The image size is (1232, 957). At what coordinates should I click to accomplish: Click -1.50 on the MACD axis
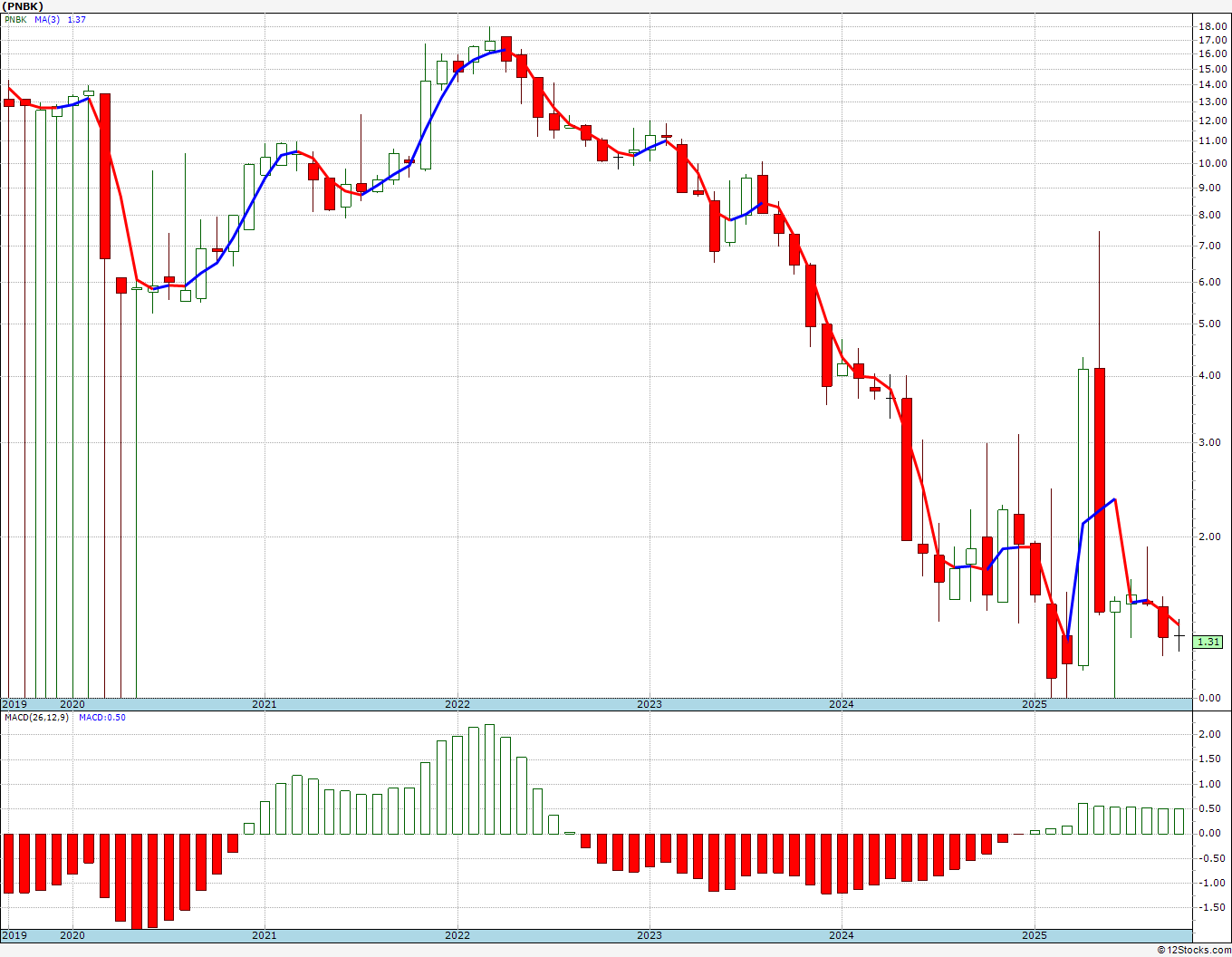click(x=1210, y=908)
